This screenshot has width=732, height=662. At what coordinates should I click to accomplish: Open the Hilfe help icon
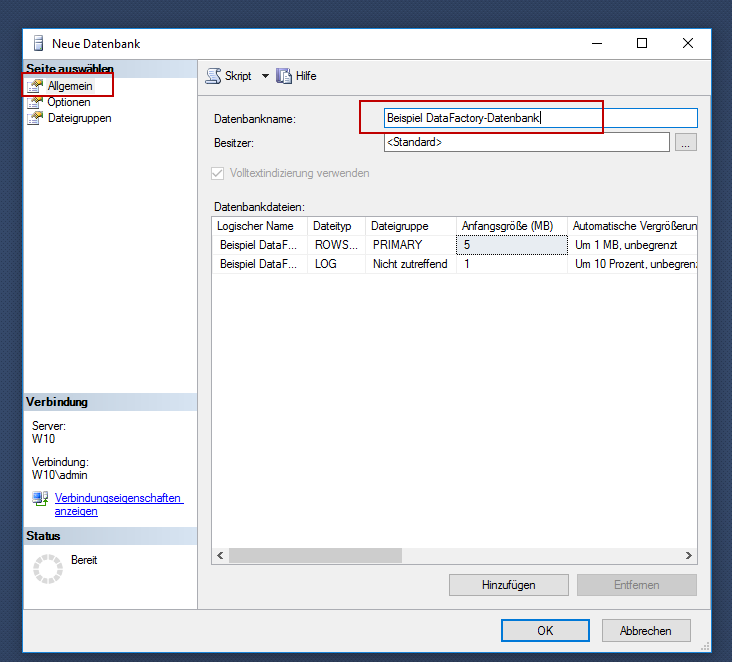[x=284, y=76]
